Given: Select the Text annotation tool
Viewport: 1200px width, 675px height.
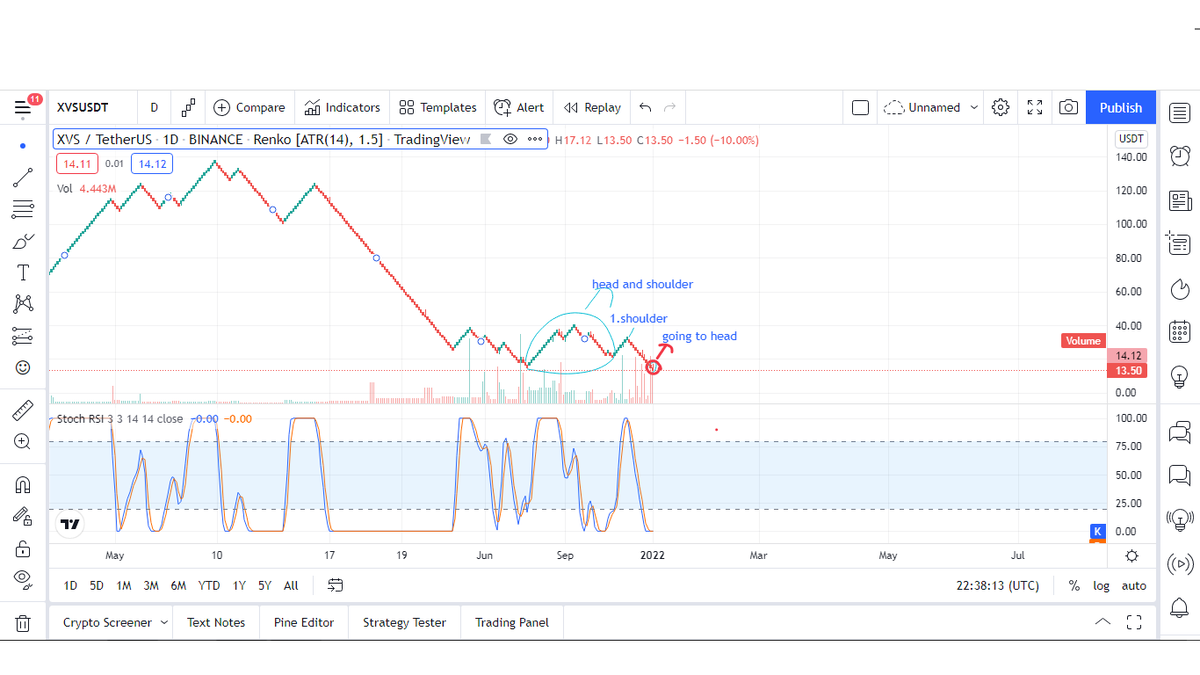Looking at the screenshot, I should click(22, 273).
